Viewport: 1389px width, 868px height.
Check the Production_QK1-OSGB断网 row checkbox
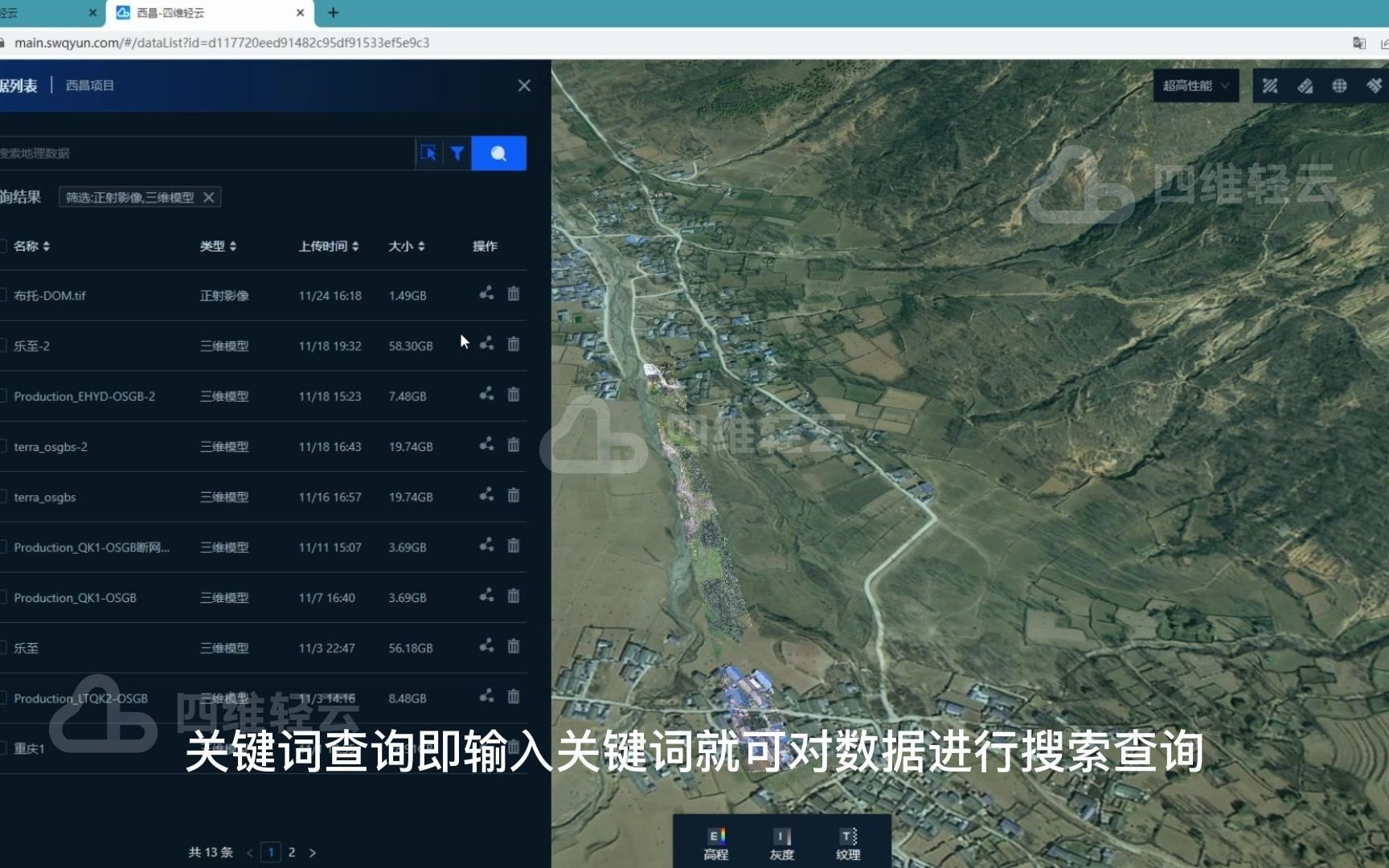point(2,547)
